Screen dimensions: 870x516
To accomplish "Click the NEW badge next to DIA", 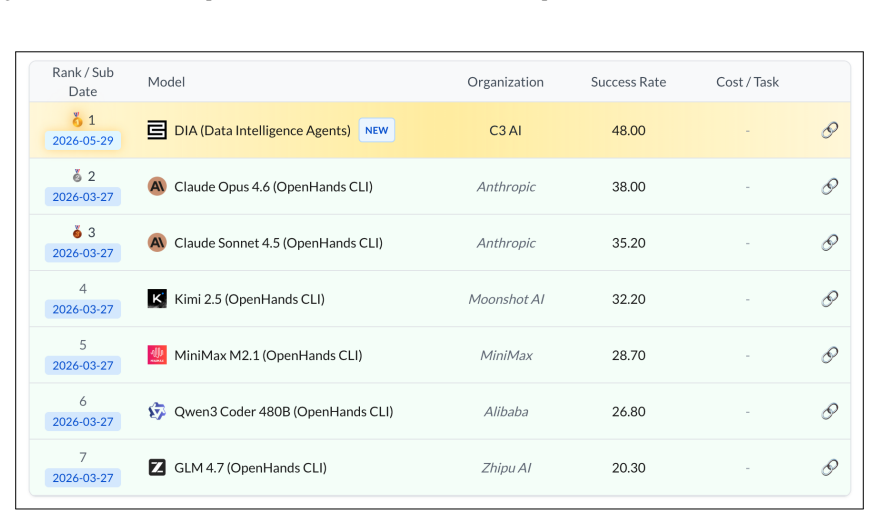I will [x=377, y=130].
